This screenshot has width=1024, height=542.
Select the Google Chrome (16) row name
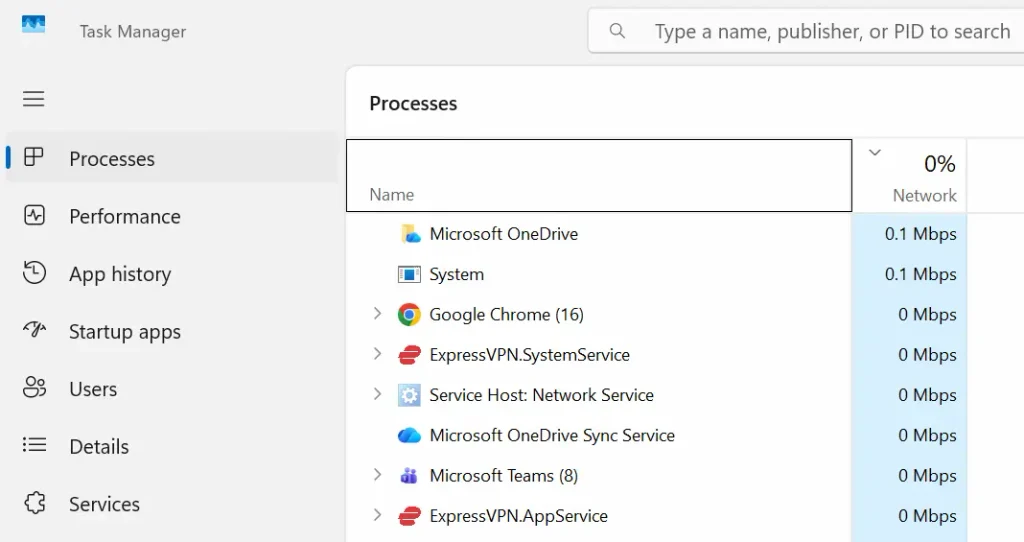[x=506, y=315]
